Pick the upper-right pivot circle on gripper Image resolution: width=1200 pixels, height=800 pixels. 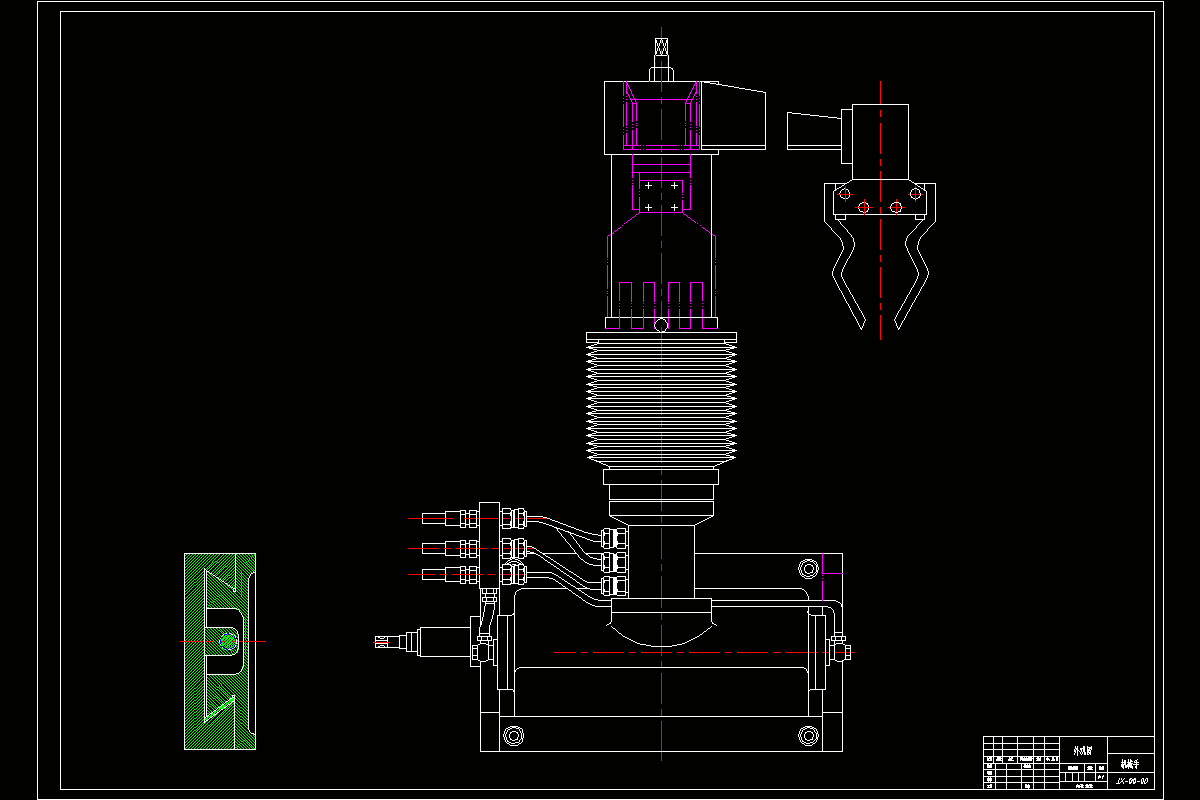pos(915,194)
